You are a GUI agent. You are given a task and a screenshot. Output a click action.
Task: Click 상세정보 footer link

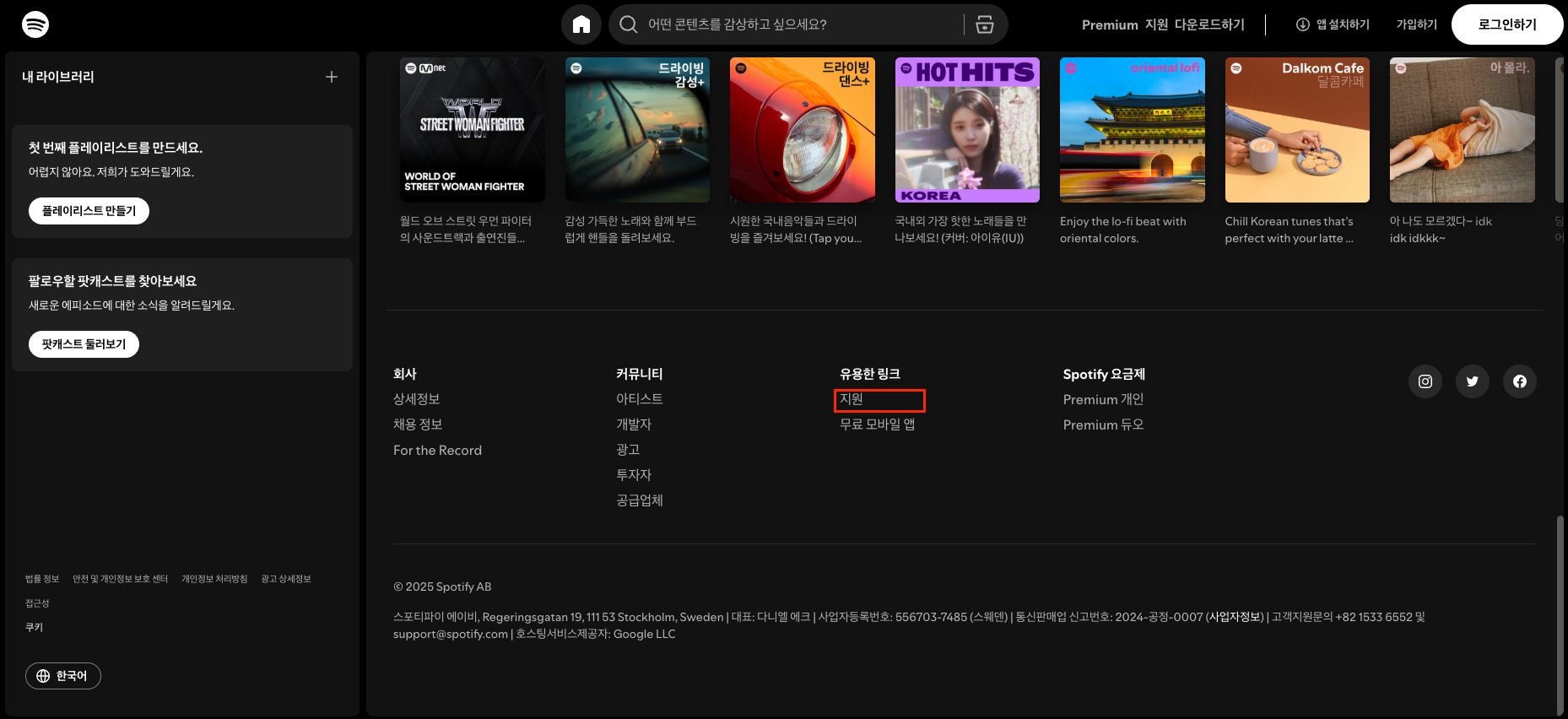(x=416, y=399)
